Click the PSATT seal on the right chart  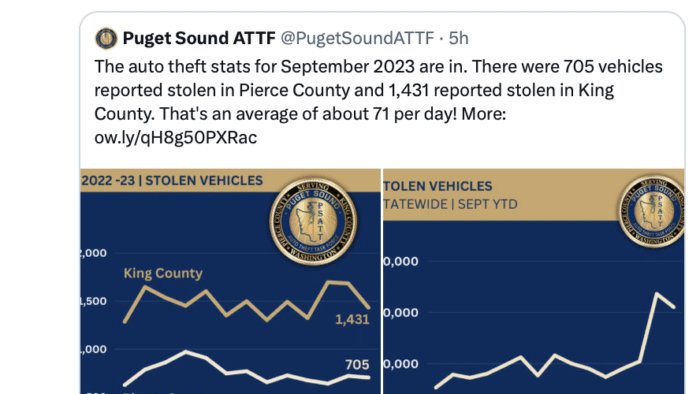(652, 211)
